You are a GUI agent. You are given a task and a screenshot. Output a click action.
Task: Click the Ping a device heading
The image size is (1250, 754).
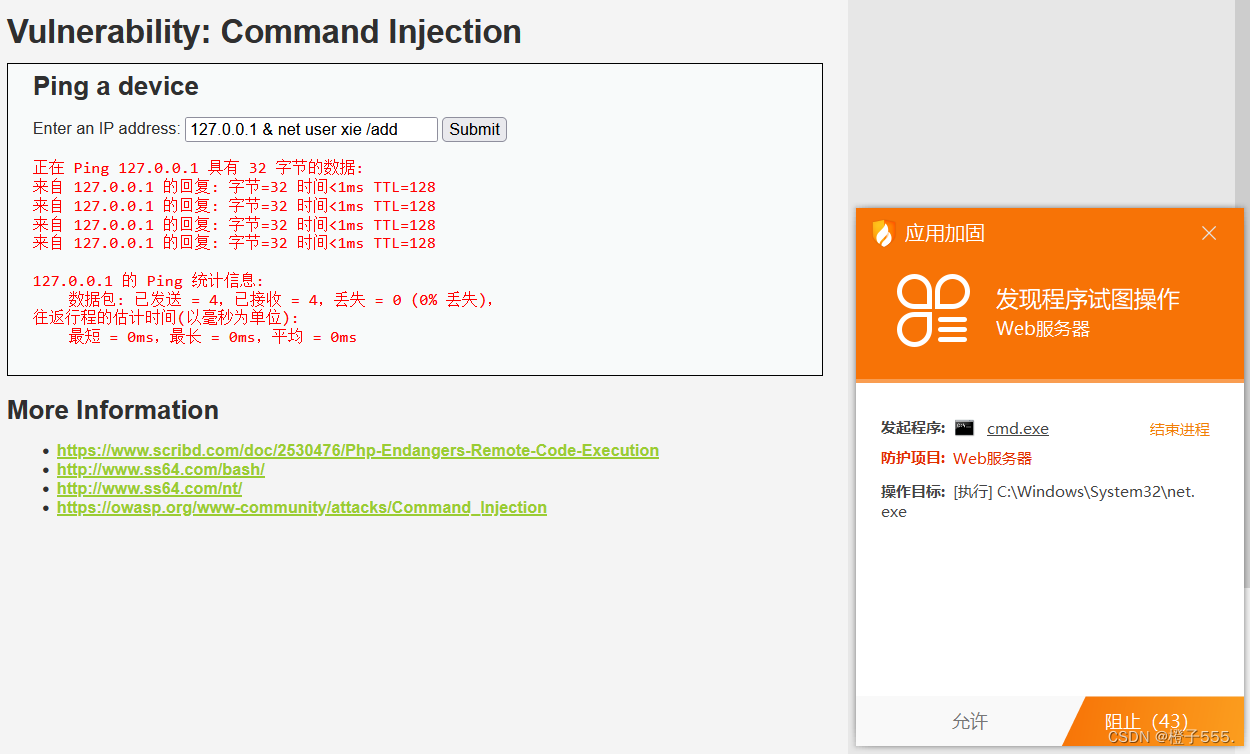click(x=115, y=86)
